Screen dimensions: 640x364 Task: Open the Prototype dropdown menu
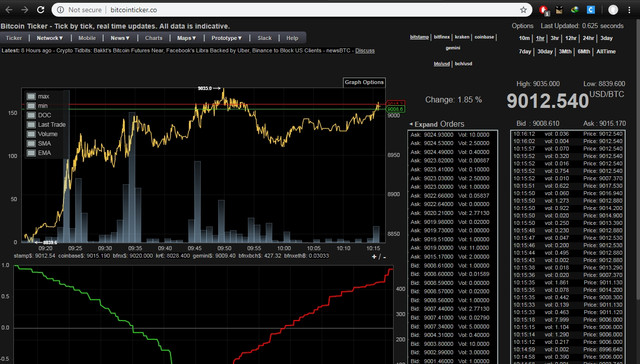tap(227, 38)
